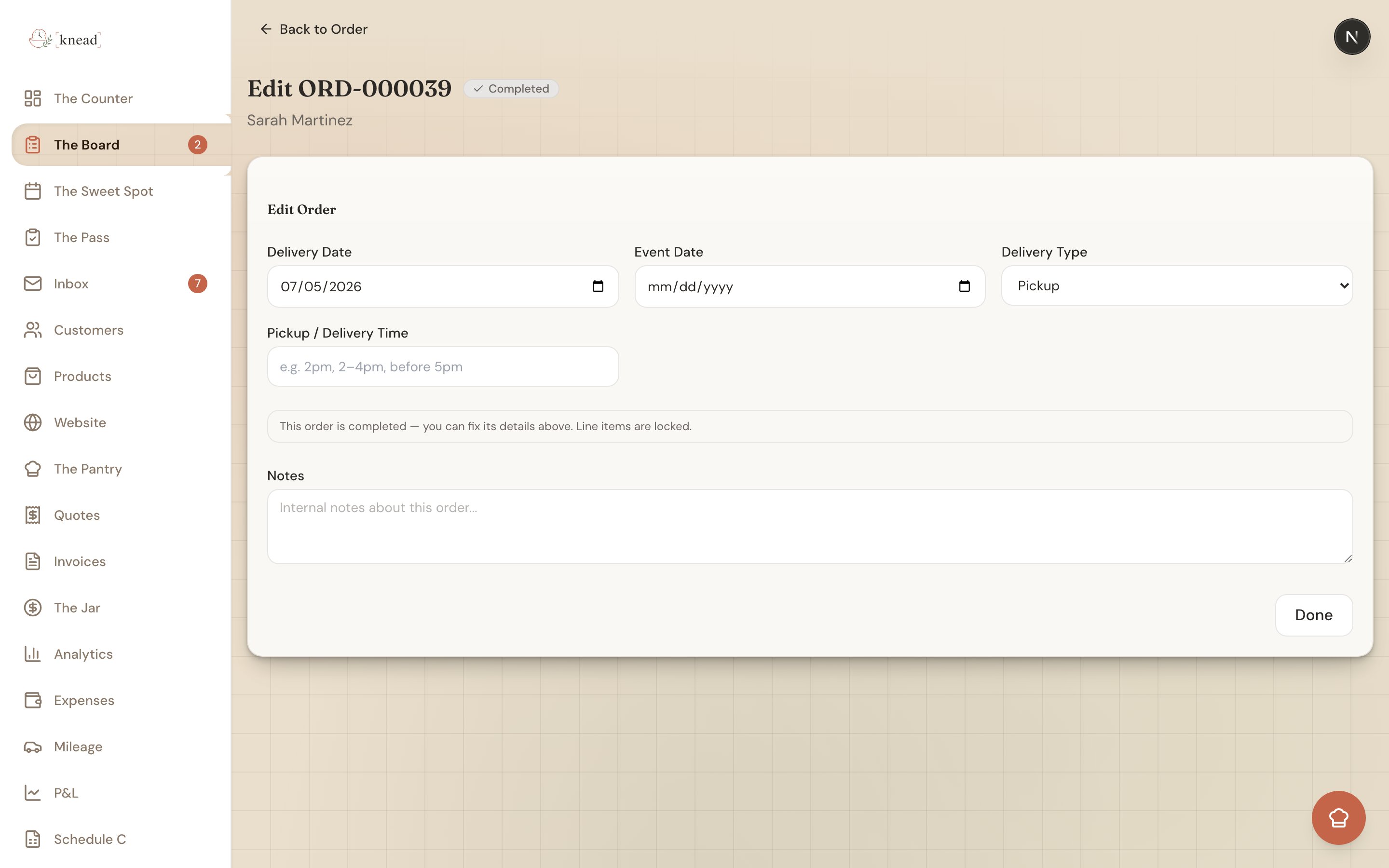The height and width of the screenshot is (868, 1389).
Task: Open the Event Date calendar picker icon
Action: (964, 286)
